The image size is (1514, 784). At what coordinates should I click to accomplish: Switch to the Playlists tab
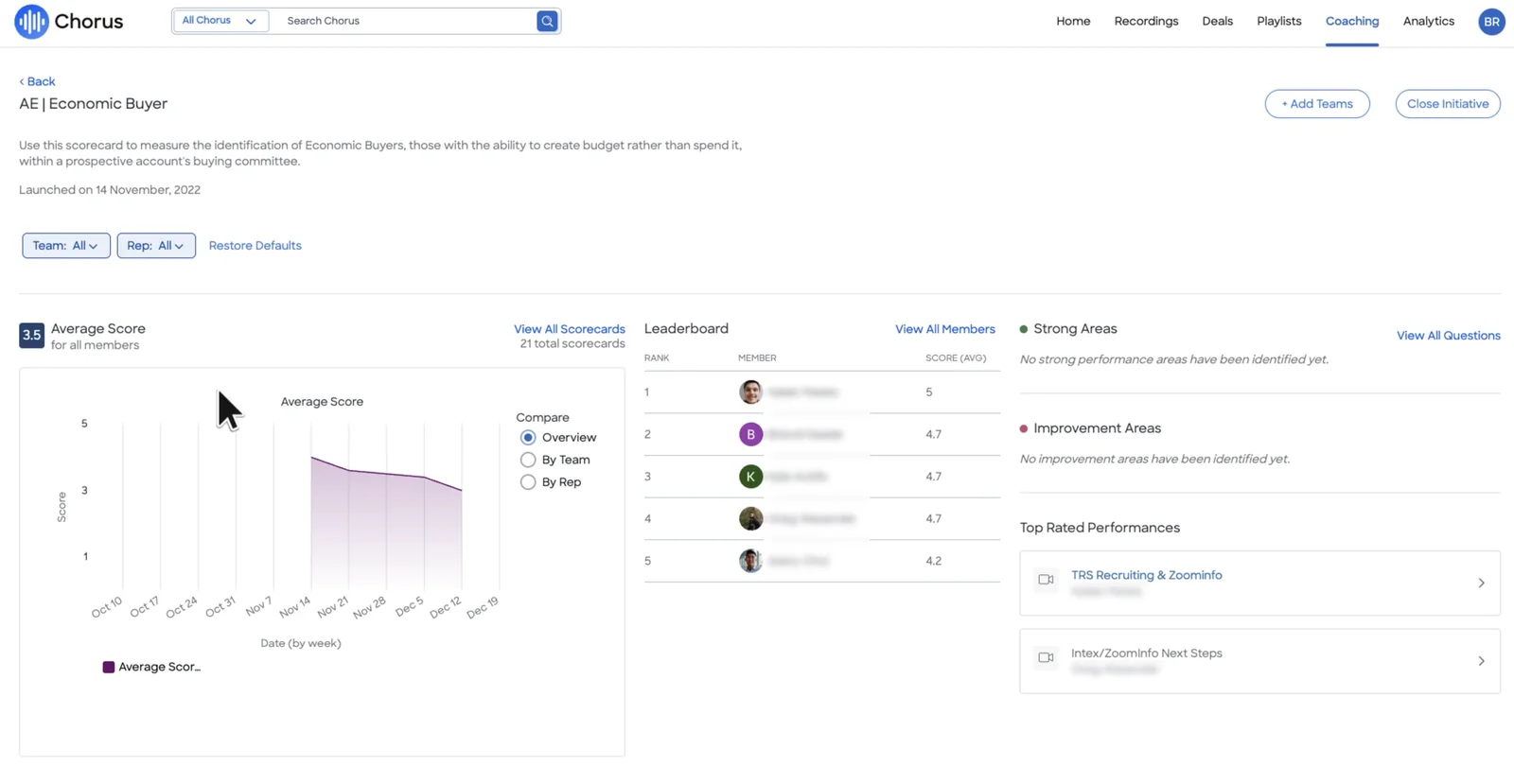coord(1278,21)
